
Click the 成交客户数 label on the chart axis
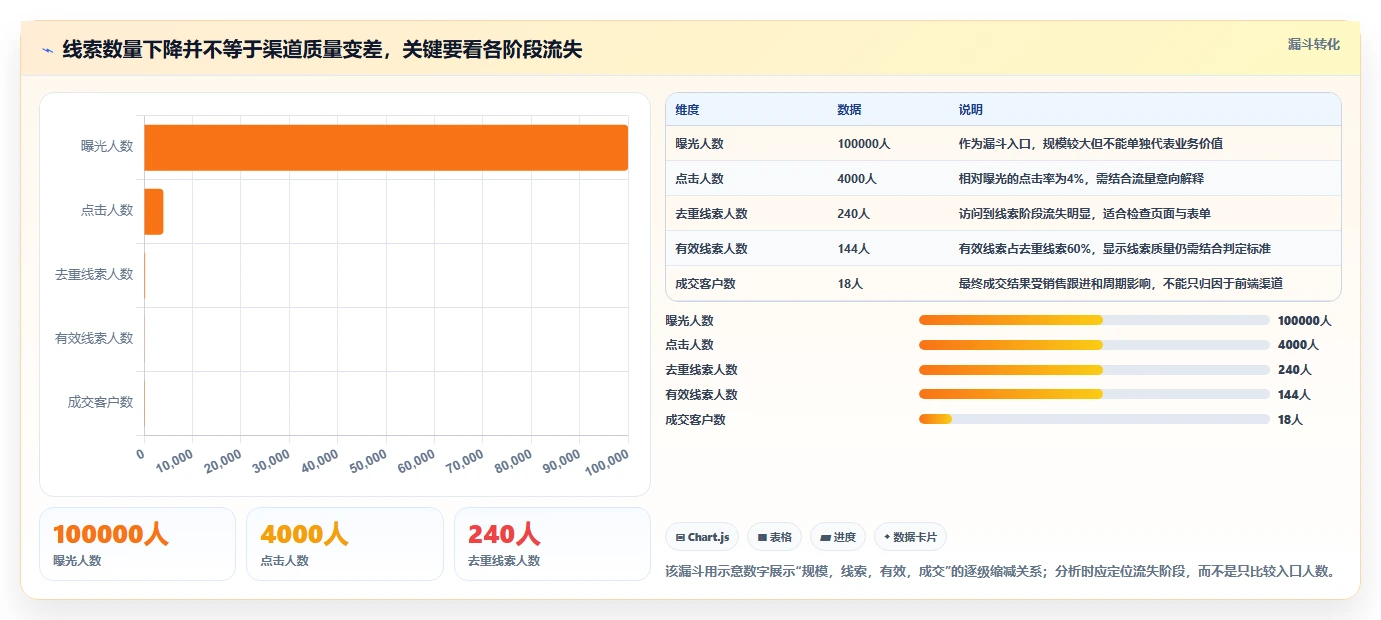coord(100,402)
